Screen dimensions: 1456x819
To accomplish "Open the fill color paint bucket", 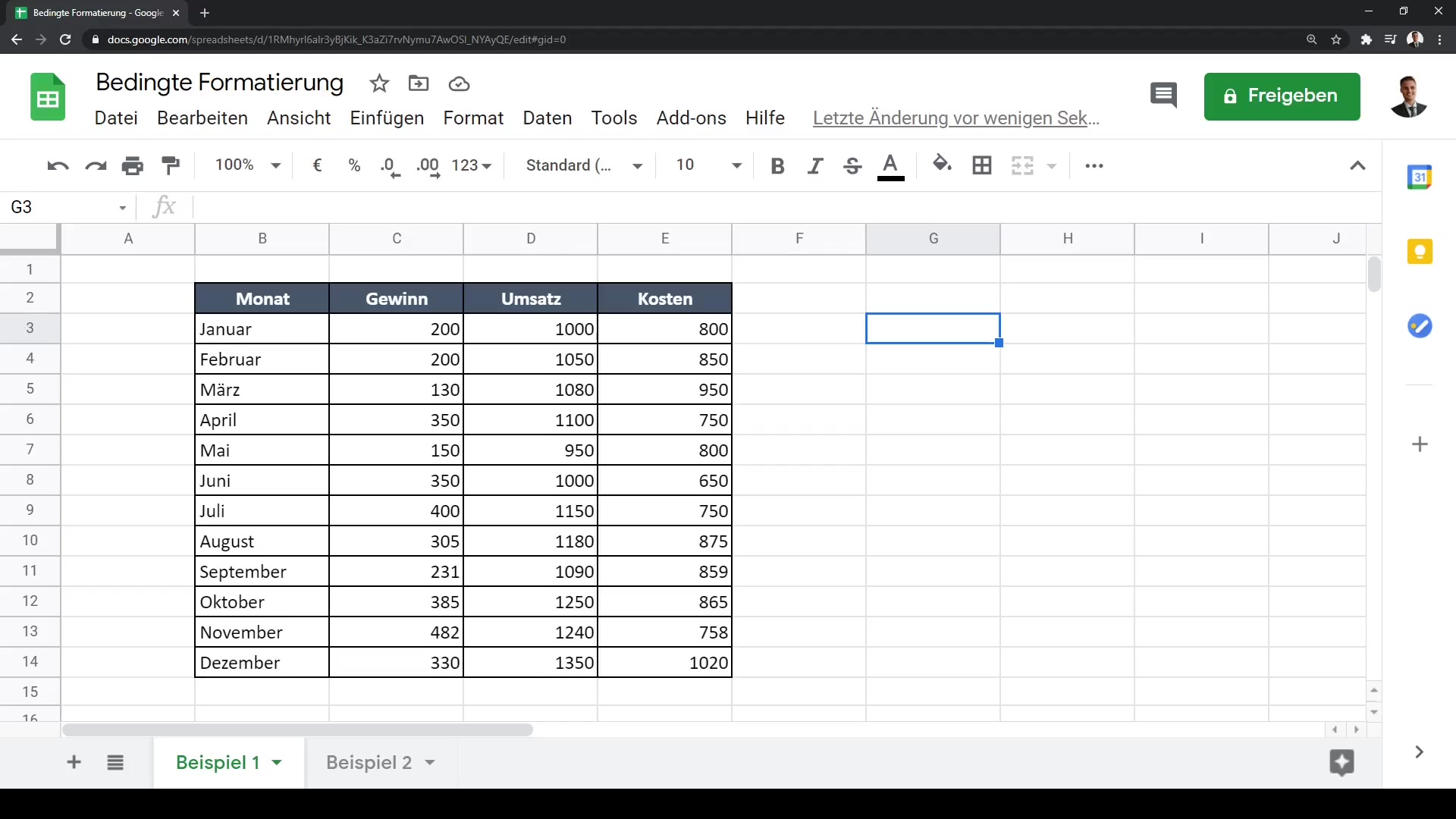I will click(x=942, y=164).
